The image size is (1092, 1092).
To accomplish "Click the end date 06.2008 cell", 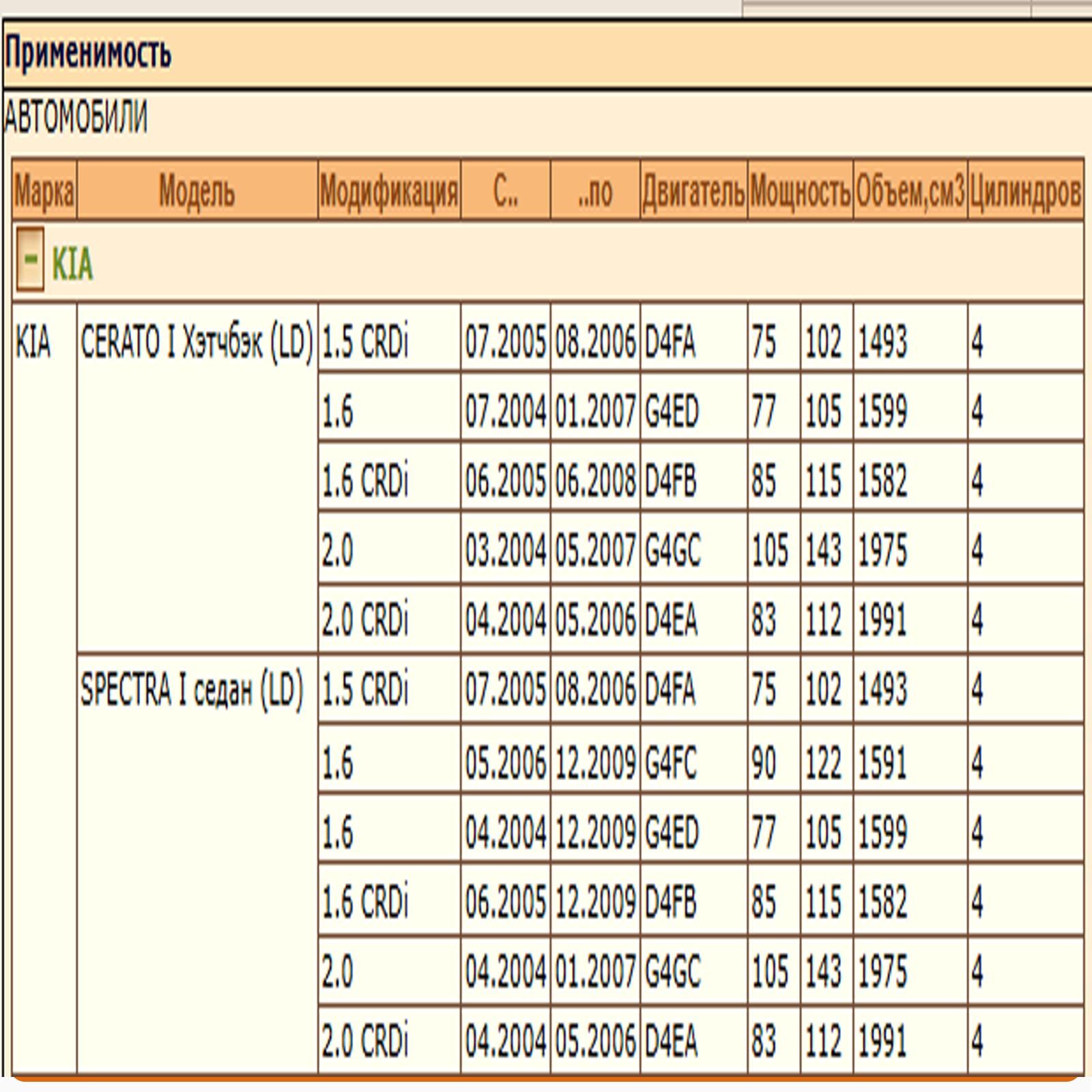I will point(595,480).
